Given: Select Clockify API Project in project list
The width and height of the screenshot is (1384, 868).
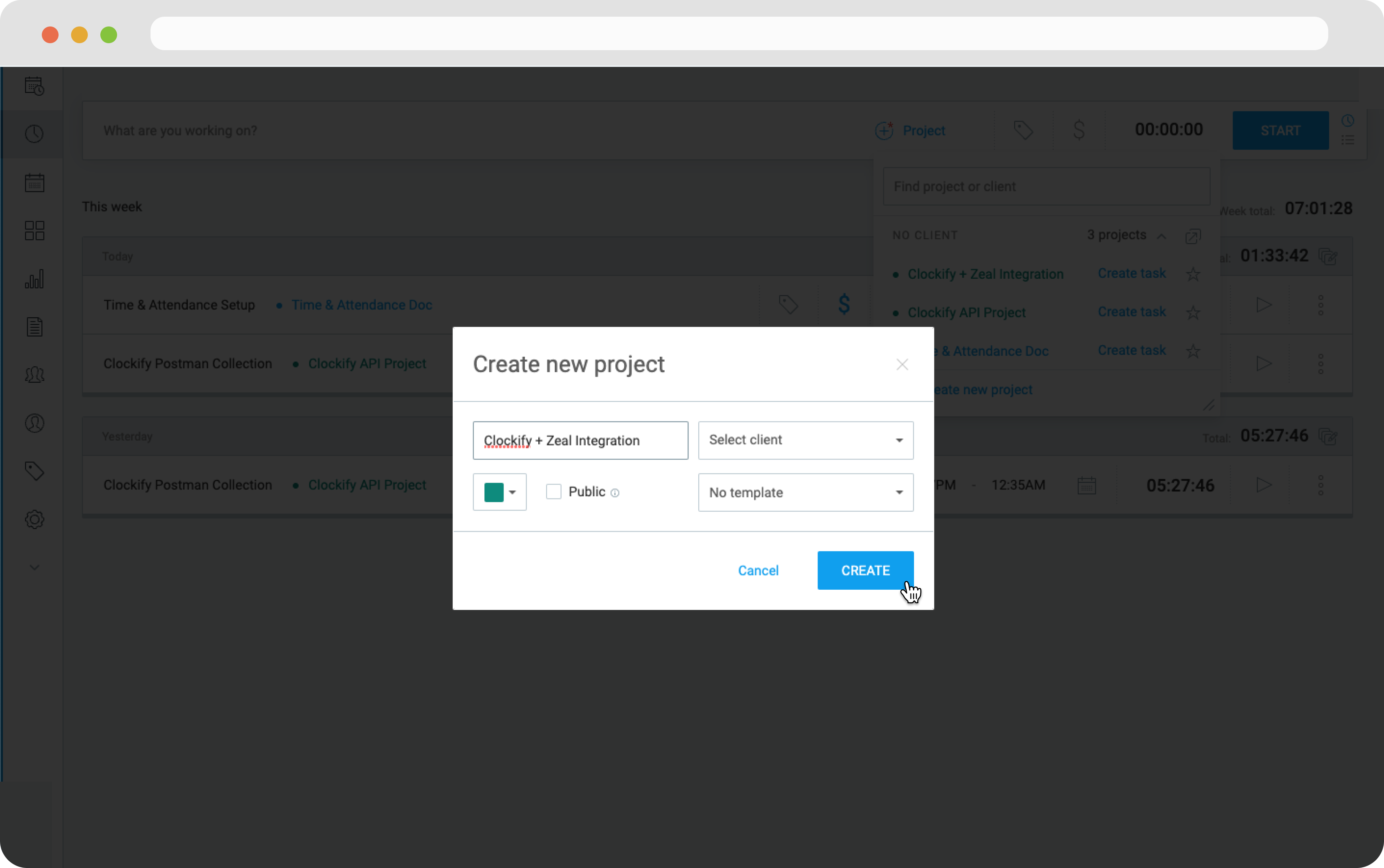Looking at the screenshot, I should 967,313.
